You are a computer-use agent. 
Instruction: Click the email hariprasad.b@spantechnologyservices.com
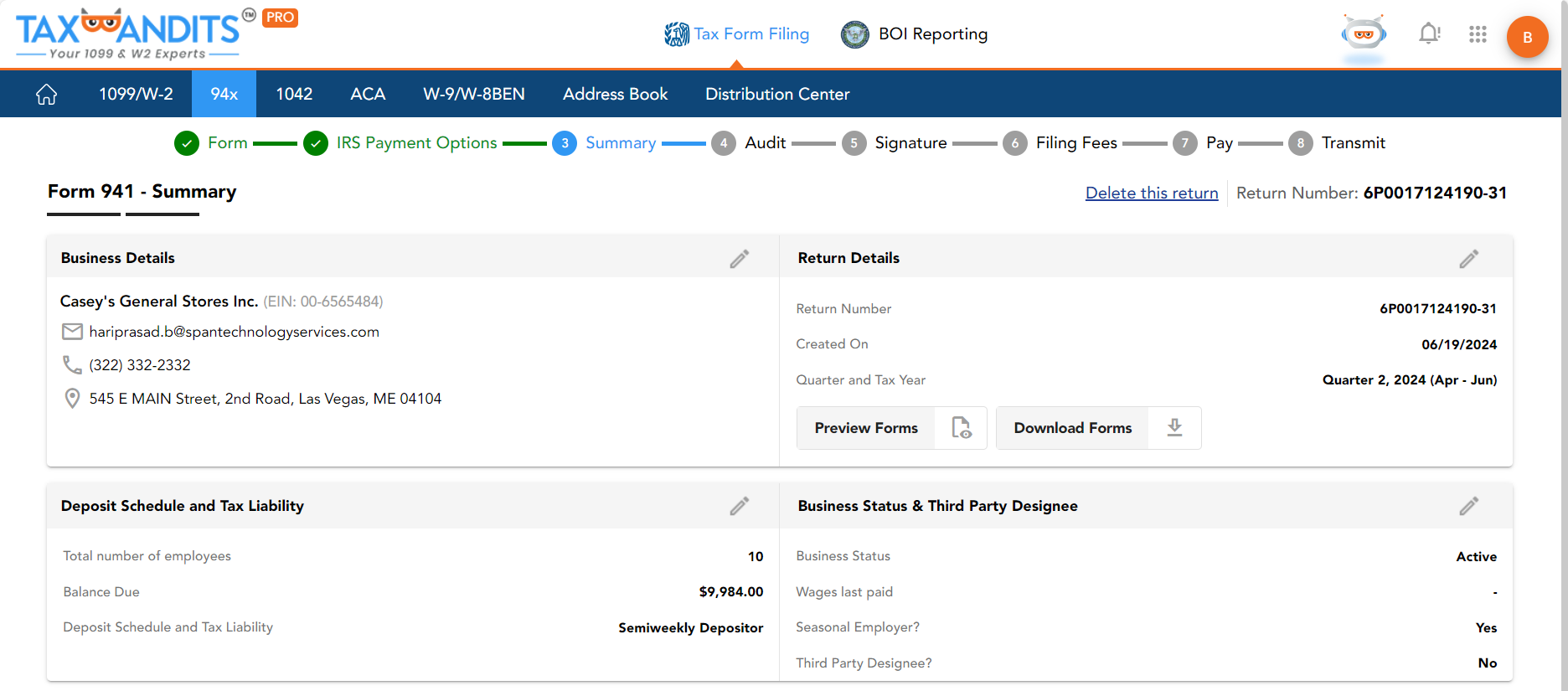click(x=235, y=332)
